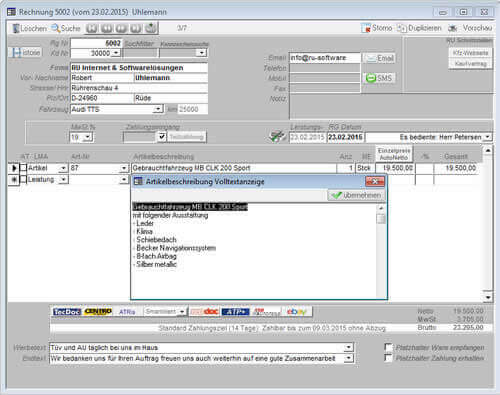The width and height of the screenshot is (500, 395).
Task: Close the Artikelbeschreibung Volltextanzeige dialog
Action: 375,182
